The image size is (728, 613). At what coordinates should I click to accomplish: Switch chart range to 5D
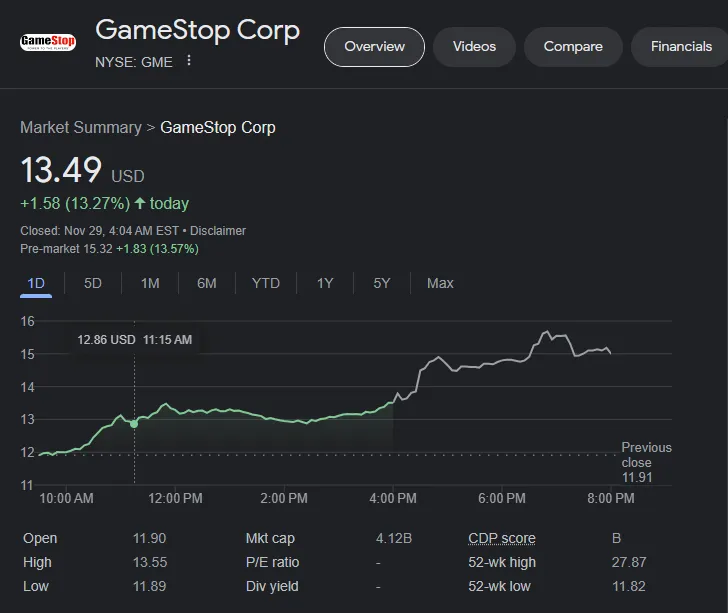[x=93, y=283]
